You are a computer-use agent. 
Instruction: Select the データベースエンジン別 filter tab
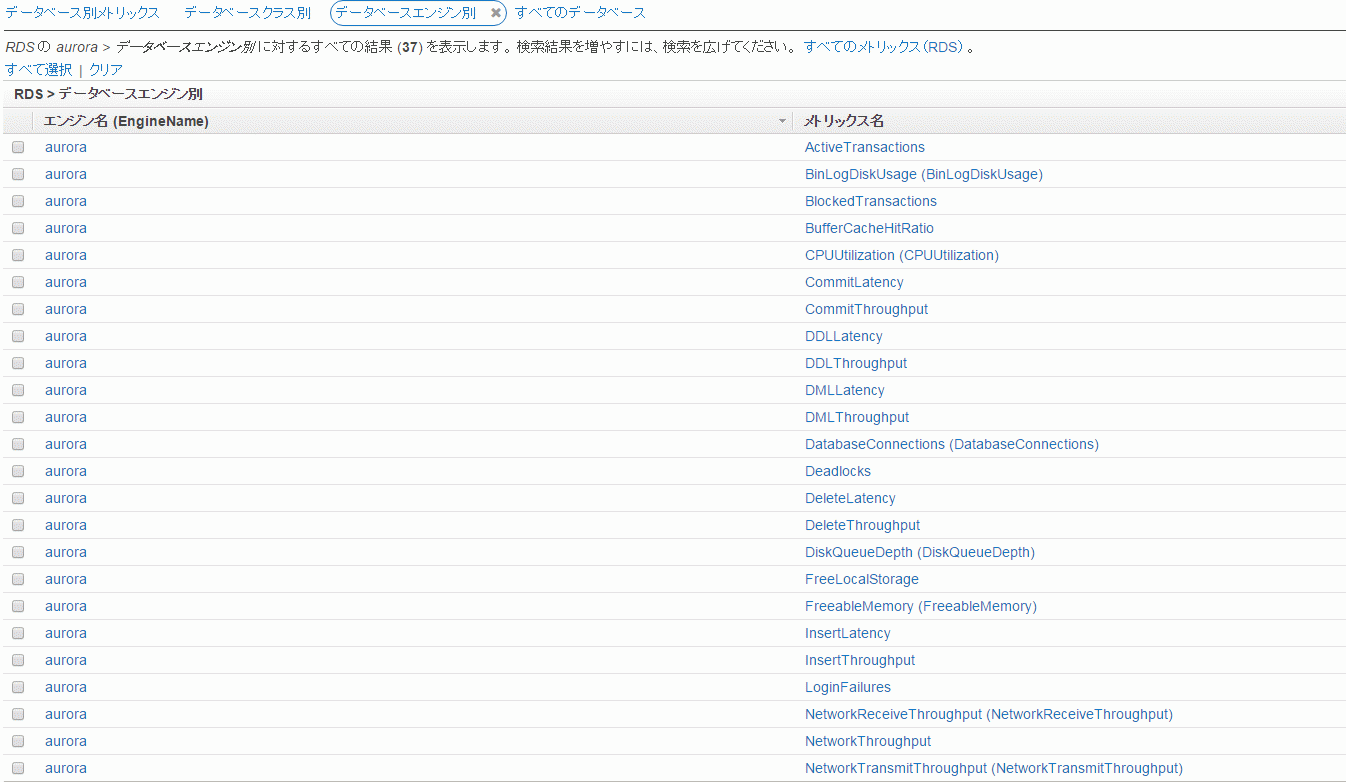point(406,13)
